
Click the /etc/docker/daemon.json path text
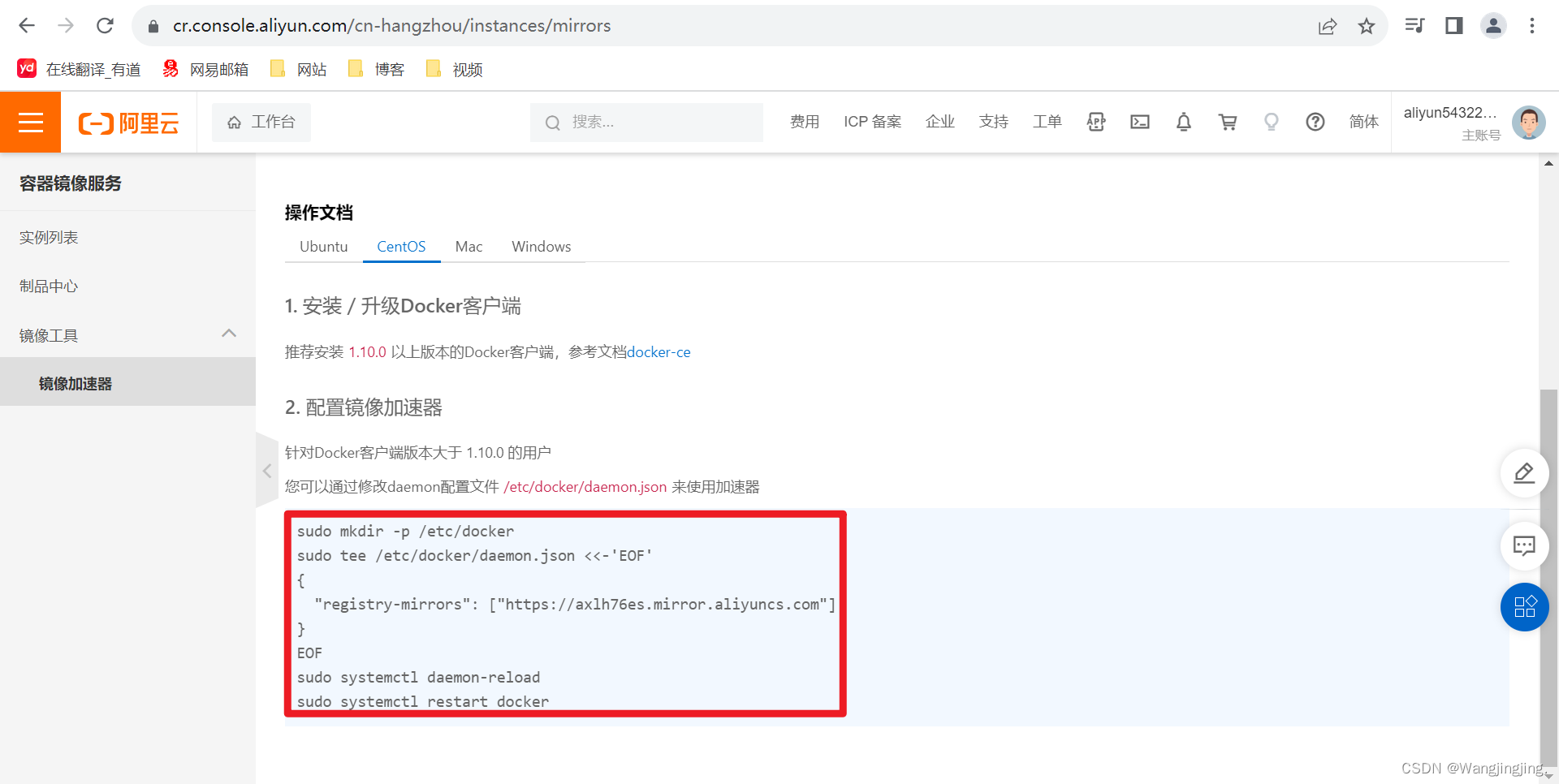point(585,487)
